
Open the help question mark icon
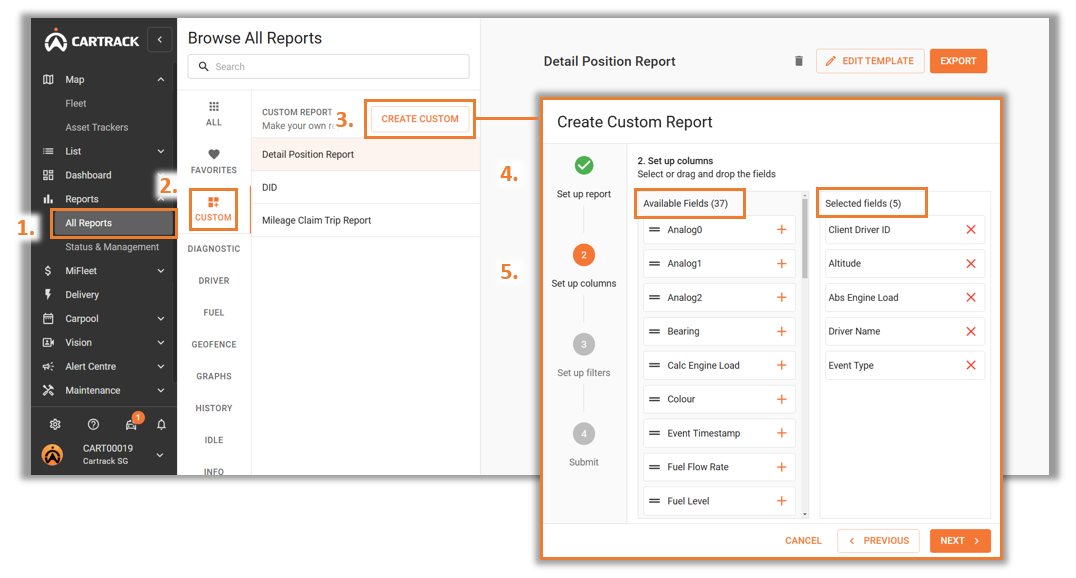tap(93, 424)
